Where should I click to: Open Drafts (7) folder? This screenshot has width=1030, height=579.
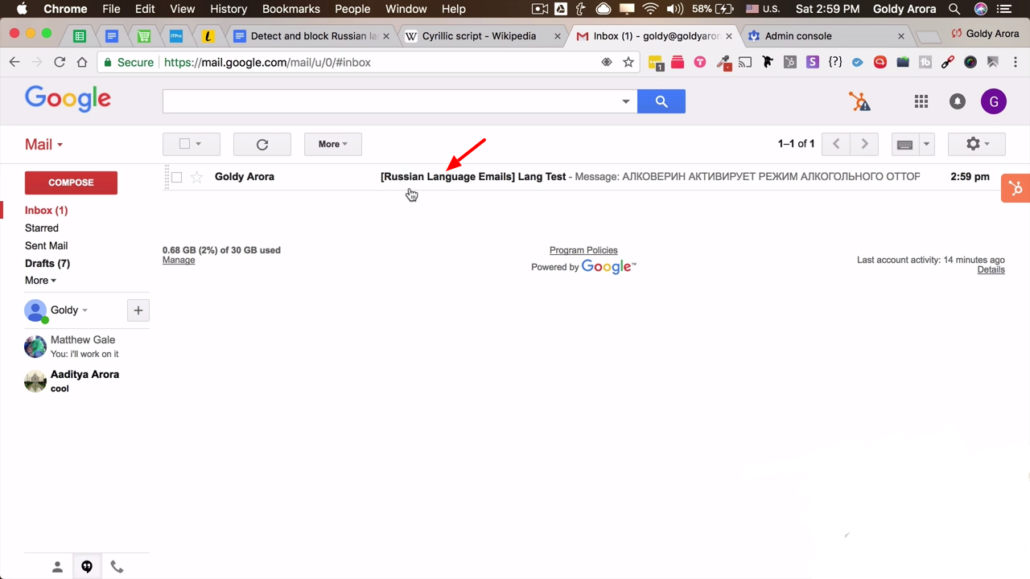47,264
